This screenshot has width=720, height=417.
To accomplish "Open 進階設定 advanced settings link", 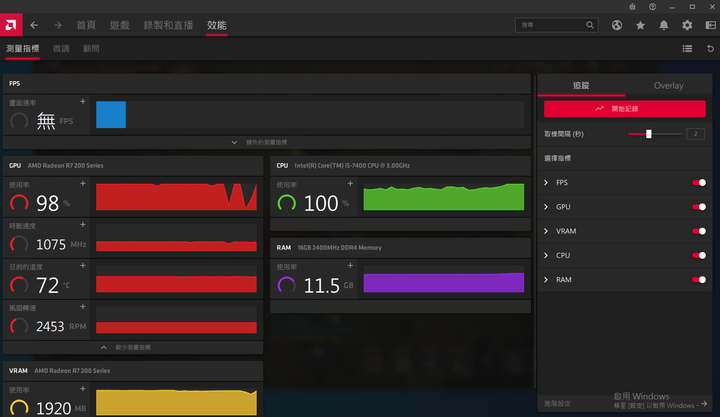I will click(557, 404).
